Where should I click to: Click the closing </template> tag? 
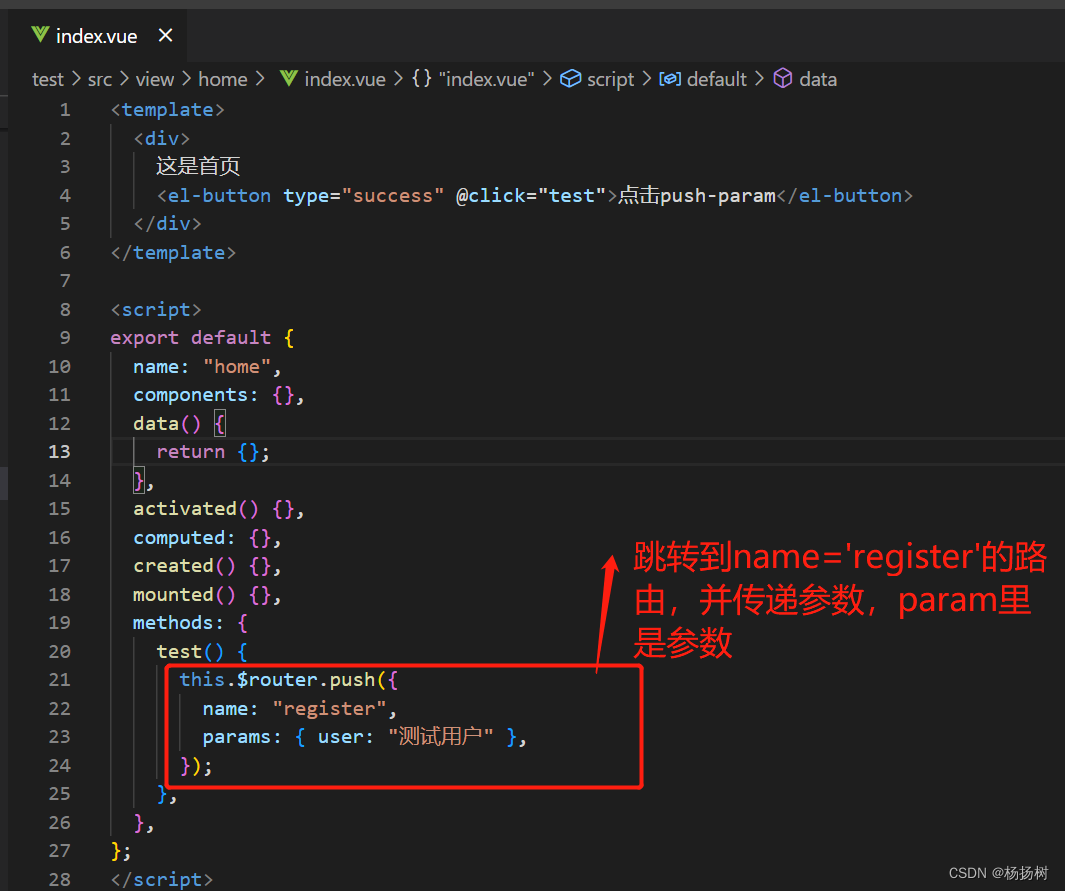tap(173, 253)
